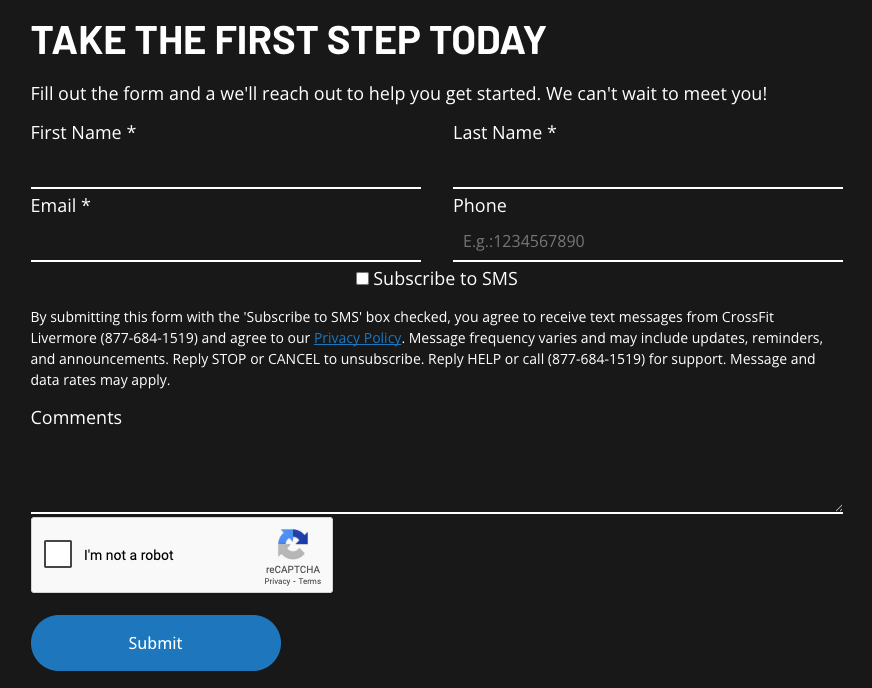
Task: Click inside the Comments text area
Action: (436, 472)
